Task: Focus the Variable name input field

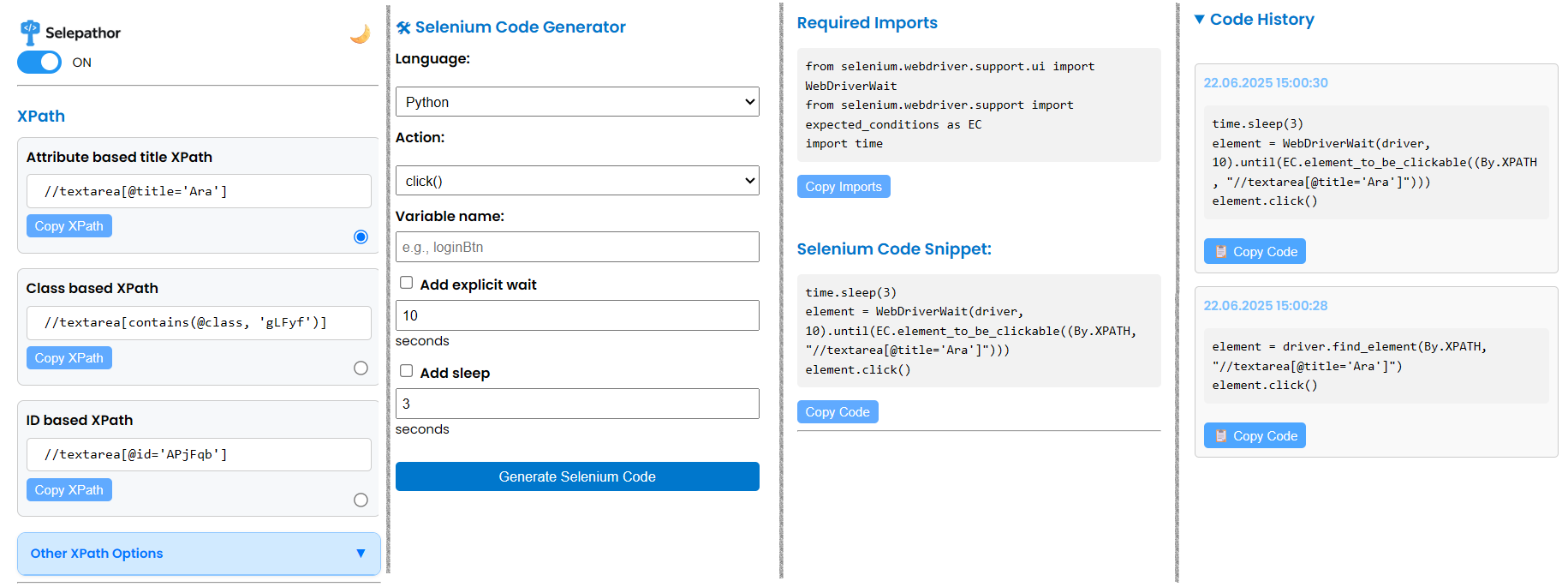Action: point(577,247)
